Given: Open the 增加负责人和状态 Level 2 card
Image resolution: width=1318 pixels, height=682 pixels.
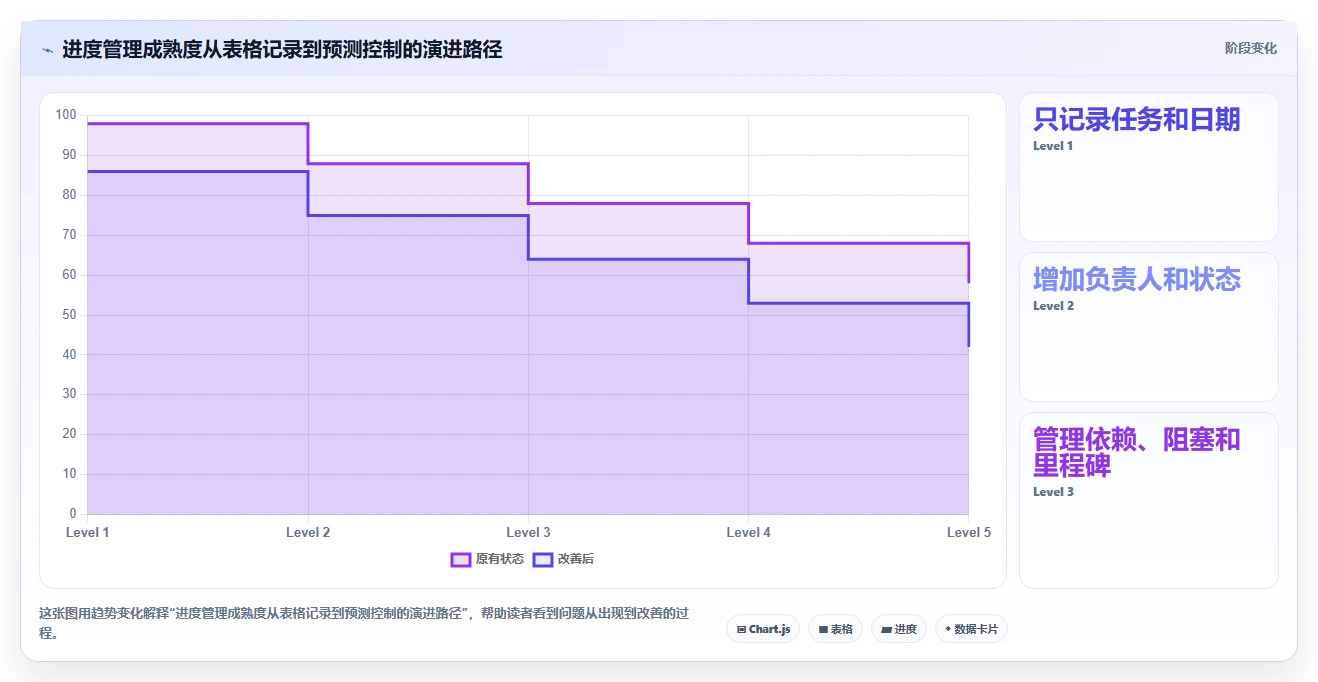Looking at the screenshot, I should pyautogui.click(x=1149, y=327).
